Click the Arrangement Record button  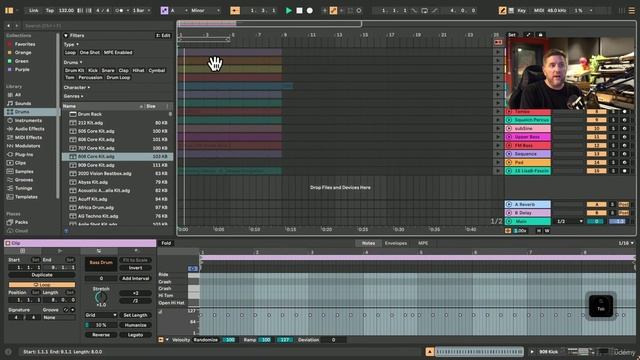coord(310,11)
